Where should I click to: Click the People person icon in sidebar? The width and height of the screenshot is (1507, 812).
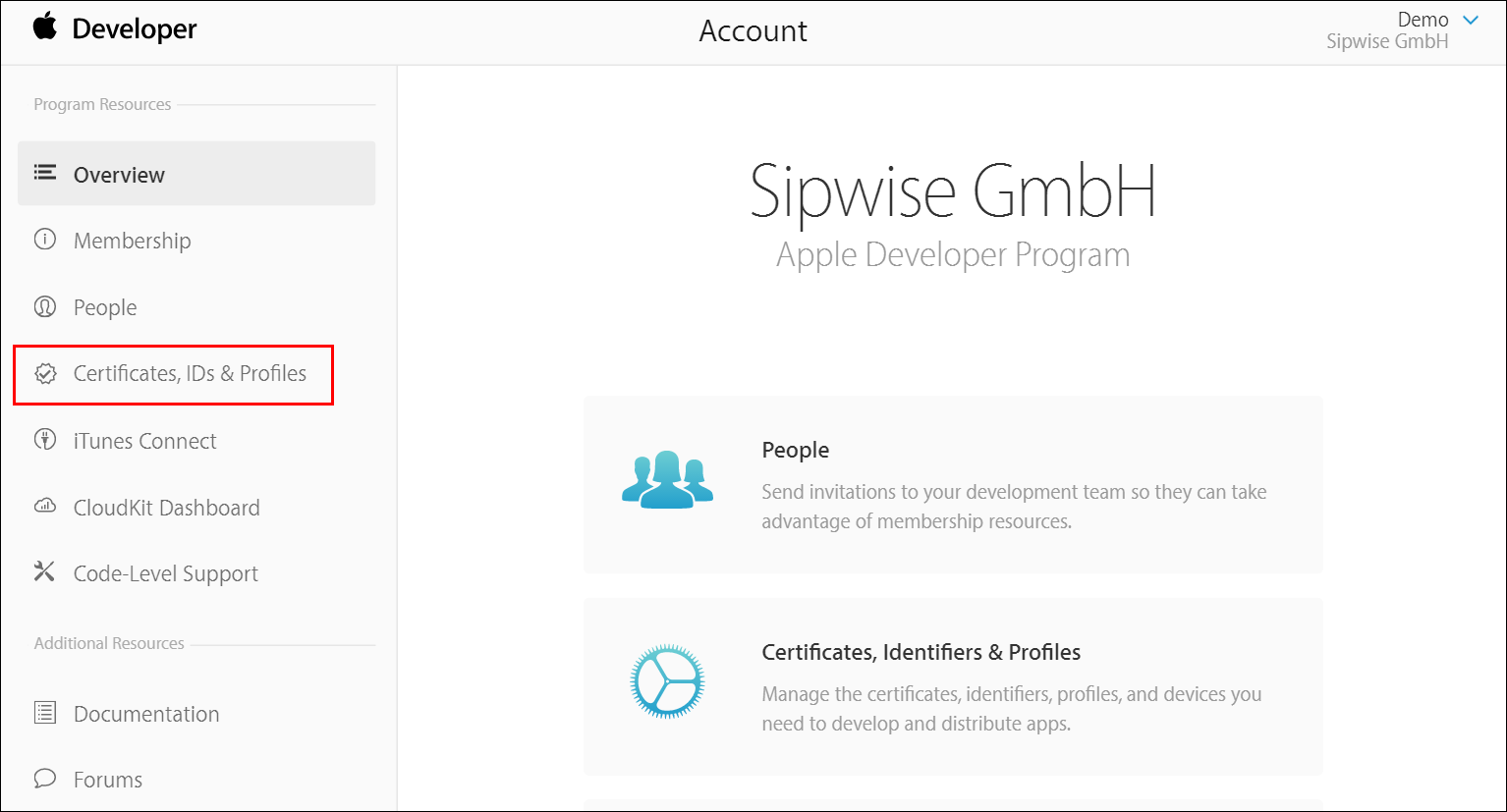coord(45,305)
